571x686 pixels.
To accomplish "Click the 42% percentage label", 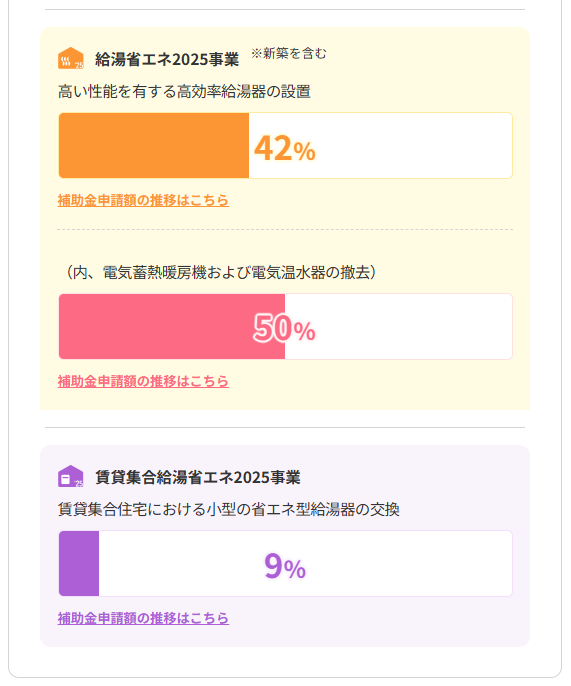I will (x=285, y=148).
